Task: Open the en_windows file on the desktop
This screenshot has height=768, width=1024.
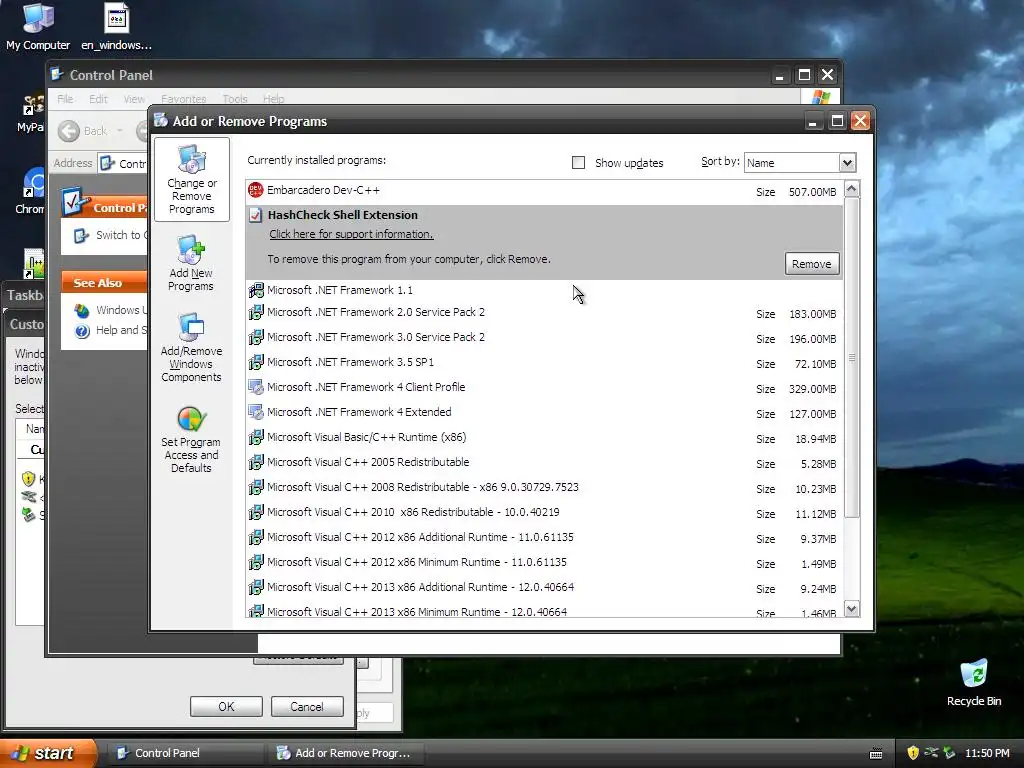Action: tap(116, 26)
